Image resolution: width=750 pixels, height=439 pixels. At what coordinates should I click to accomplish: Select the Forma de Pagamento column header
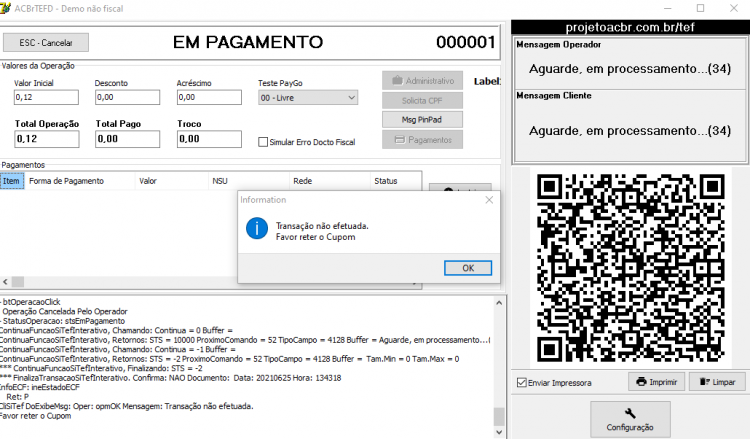[79, 181]
